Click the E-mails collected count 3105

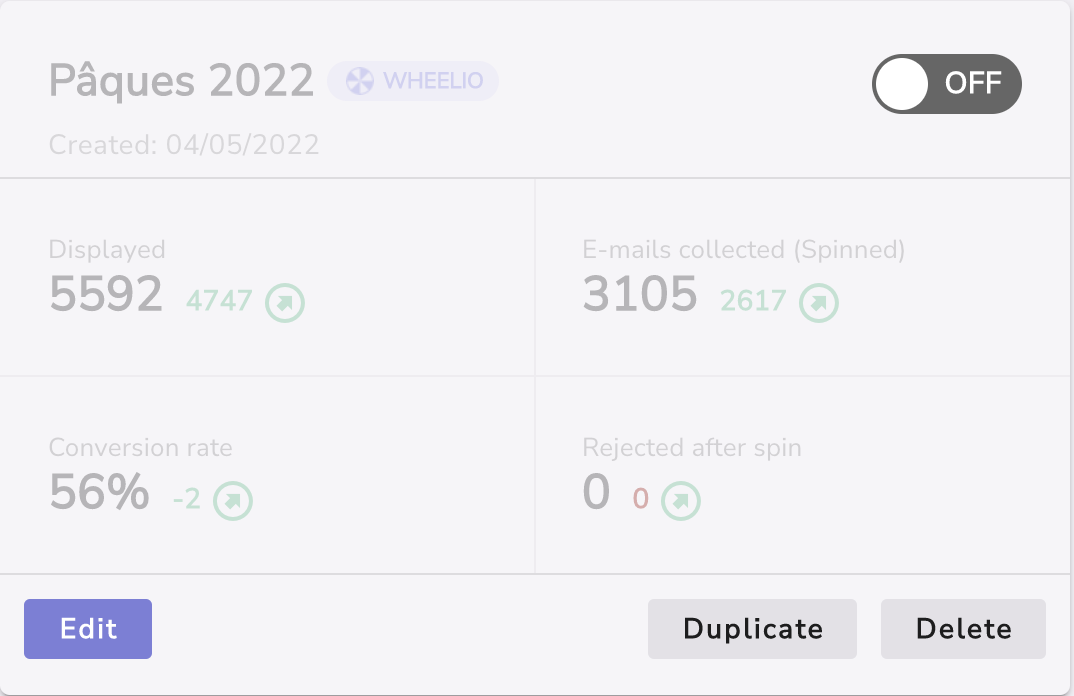[x=640, y=294]
